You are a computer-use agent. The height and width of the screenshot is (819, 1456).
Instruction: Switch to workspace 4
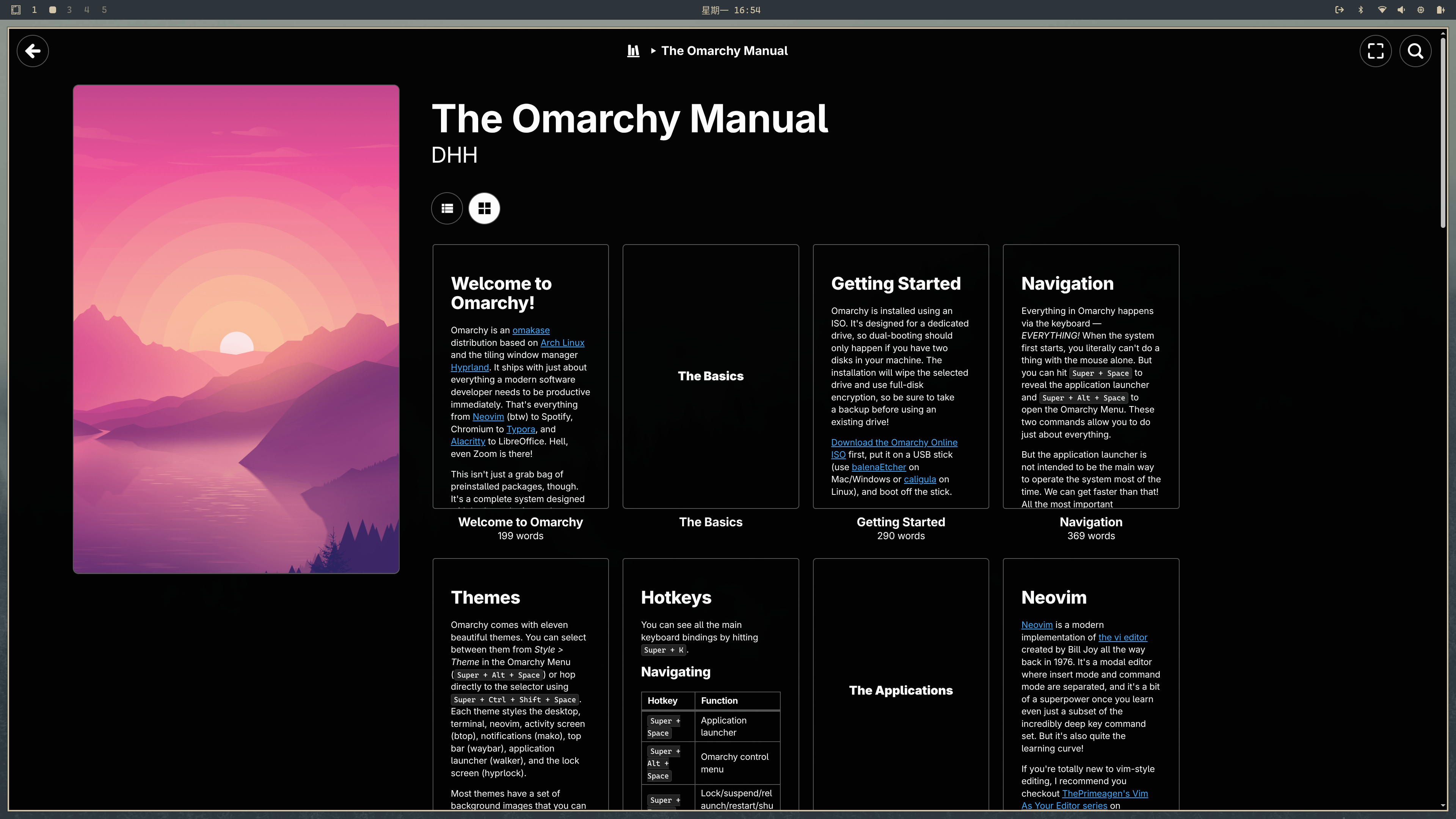click(x=86, y=9)
